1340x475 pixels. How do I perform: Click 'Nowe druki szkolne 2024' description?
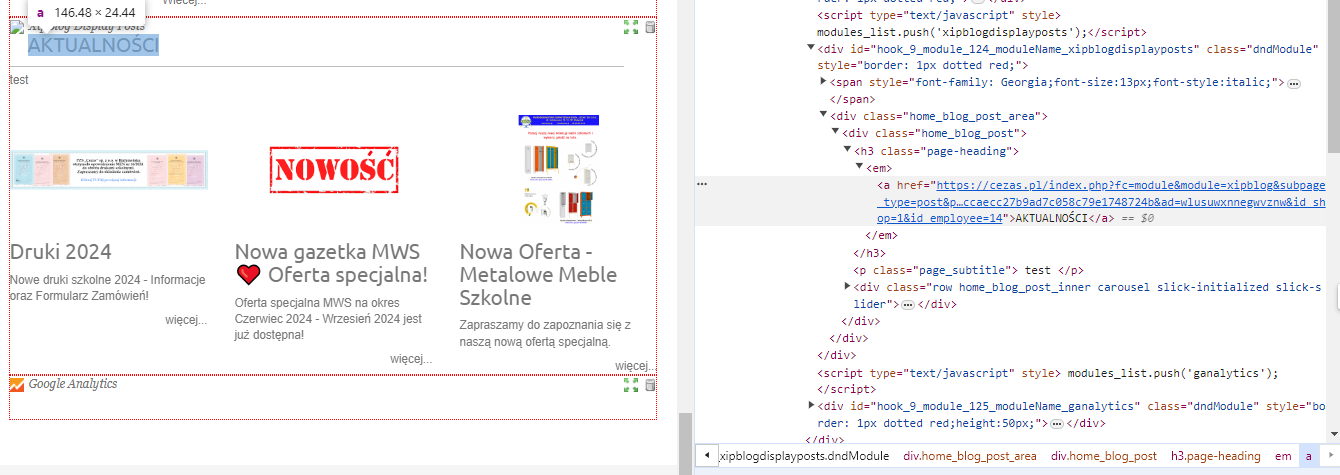click(107, 288)
